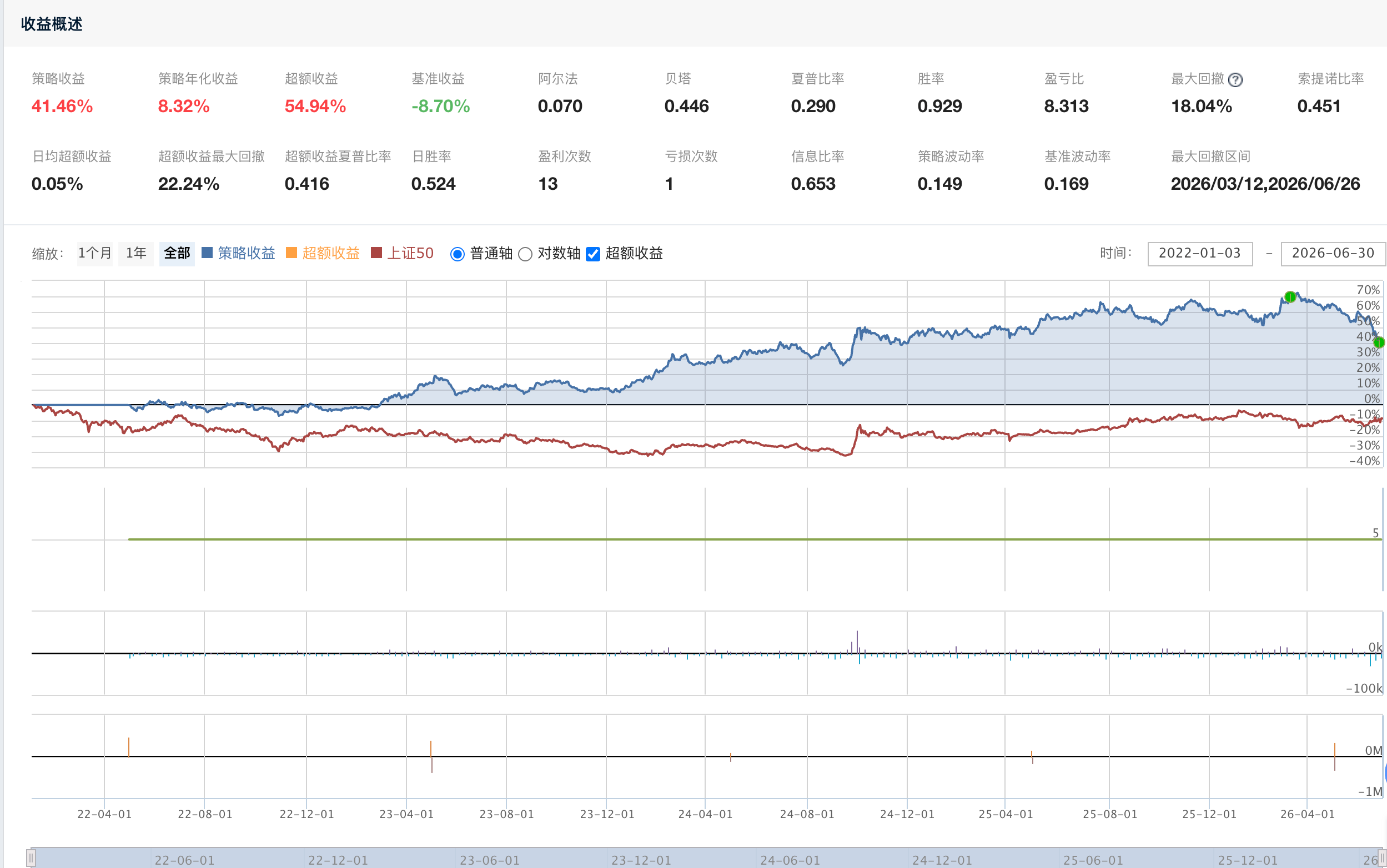Screen dimensions: 1387x868
Task: Click the 超额收益夏普比率 value 0.416
Action: click(306, 184)
